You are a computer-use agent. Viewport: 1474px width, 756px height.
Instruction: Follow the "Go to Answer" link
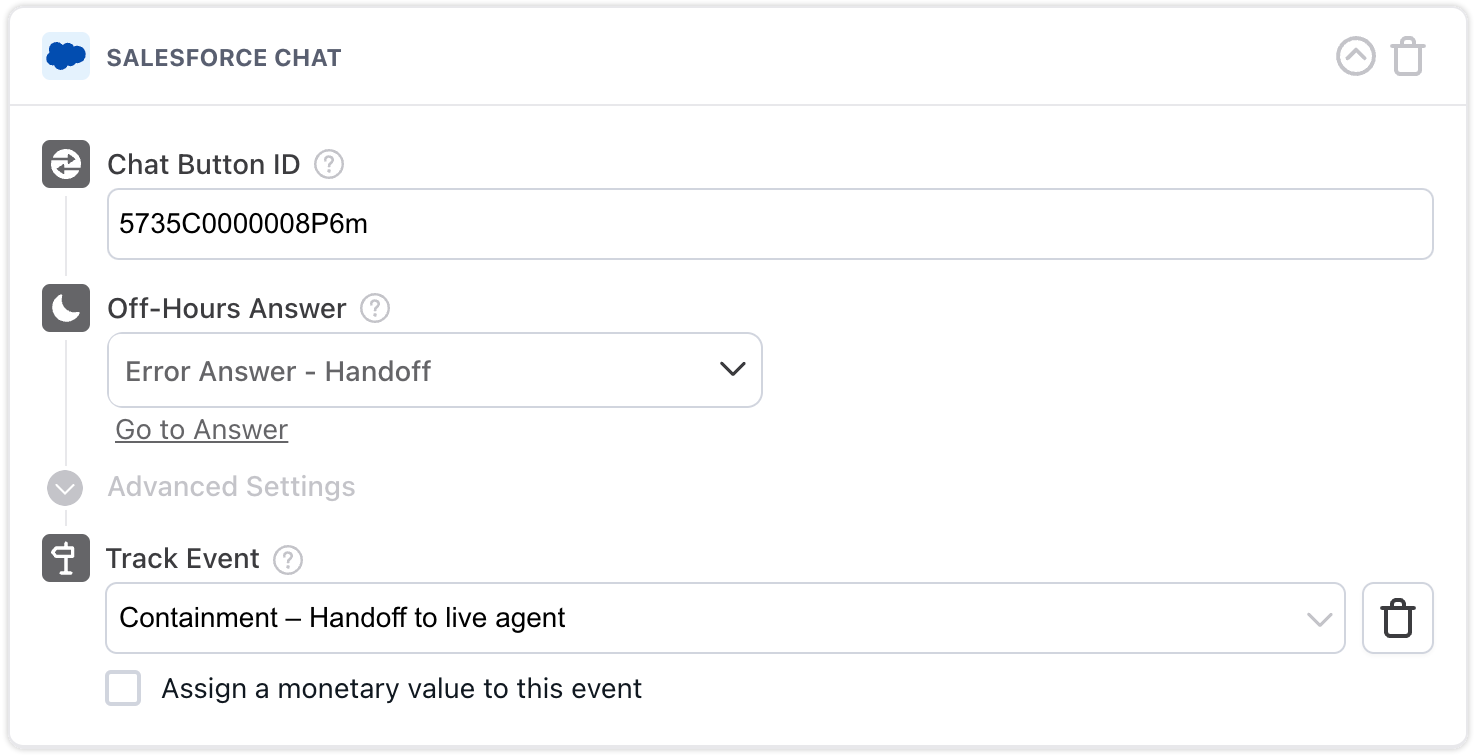pyautogui.click(x=201, y=429)
